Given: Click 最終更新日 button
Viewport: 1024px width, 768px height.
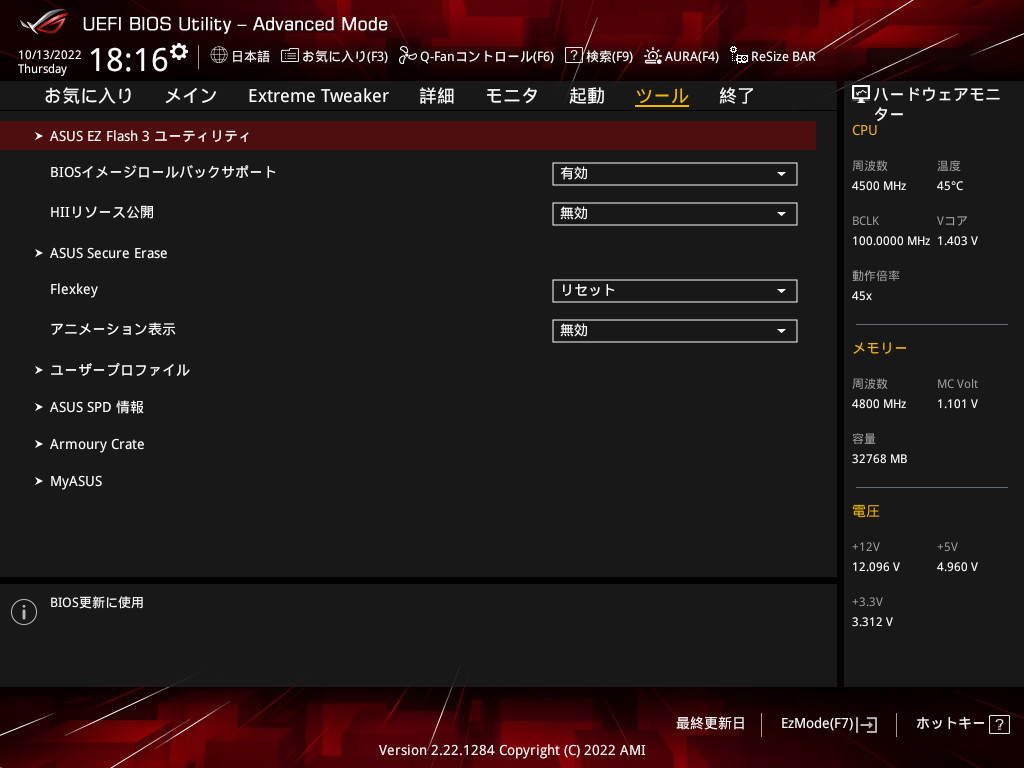Looking at the screenshot, I should [711, 724].
